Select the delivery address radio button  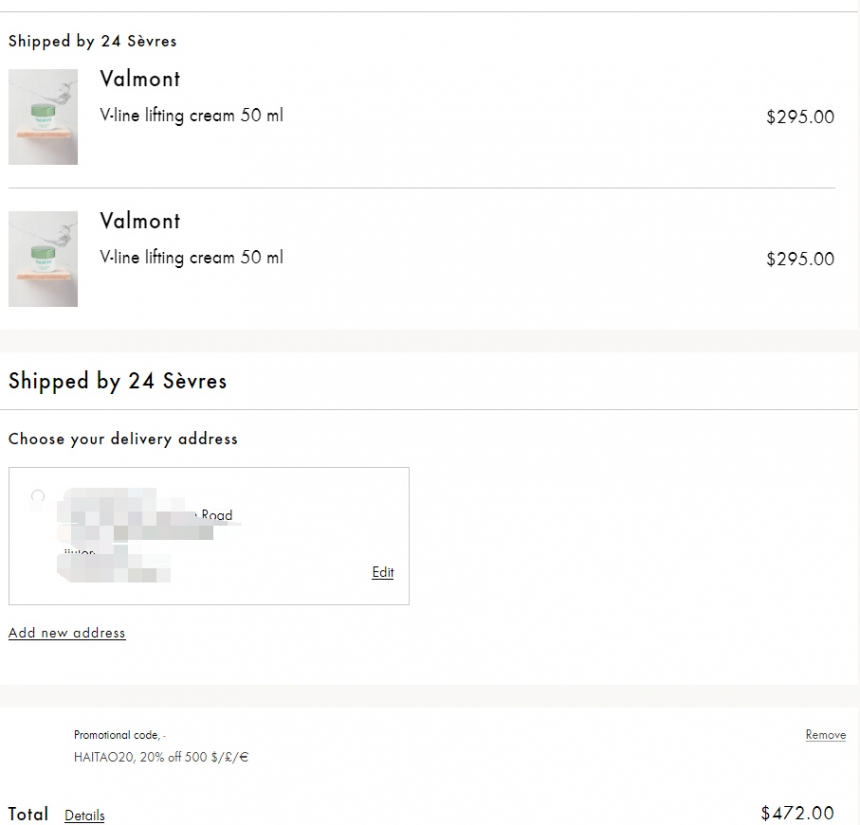(x=38, y=496)
